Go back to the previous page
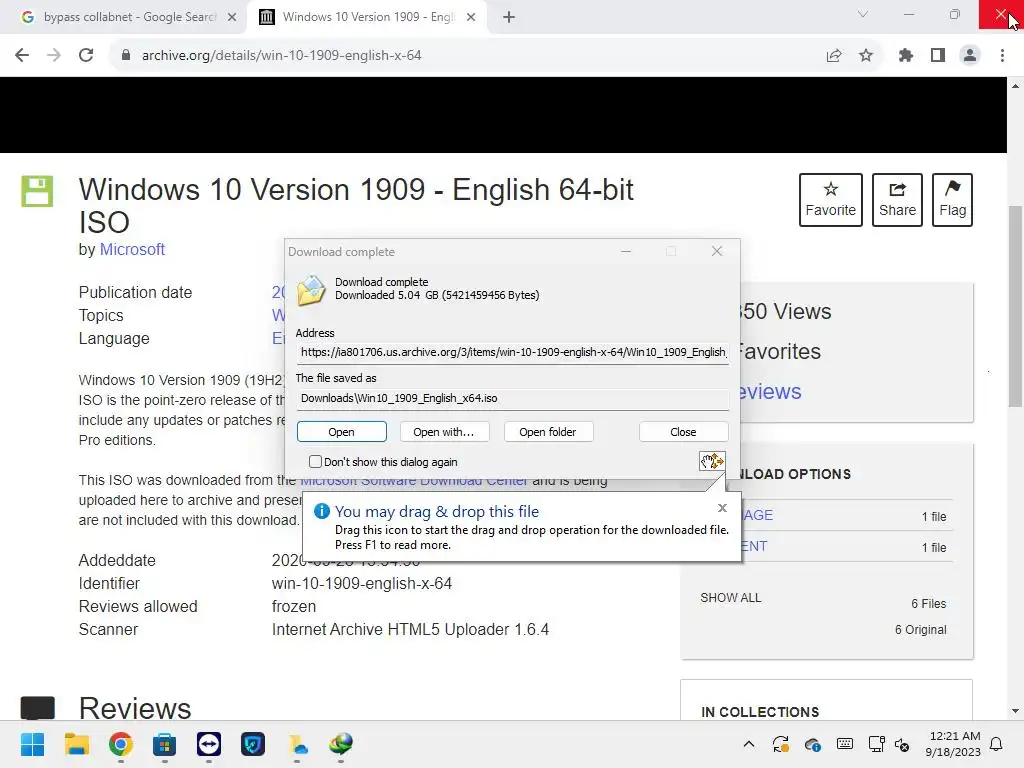1024x768 pixels. (22, 56)
